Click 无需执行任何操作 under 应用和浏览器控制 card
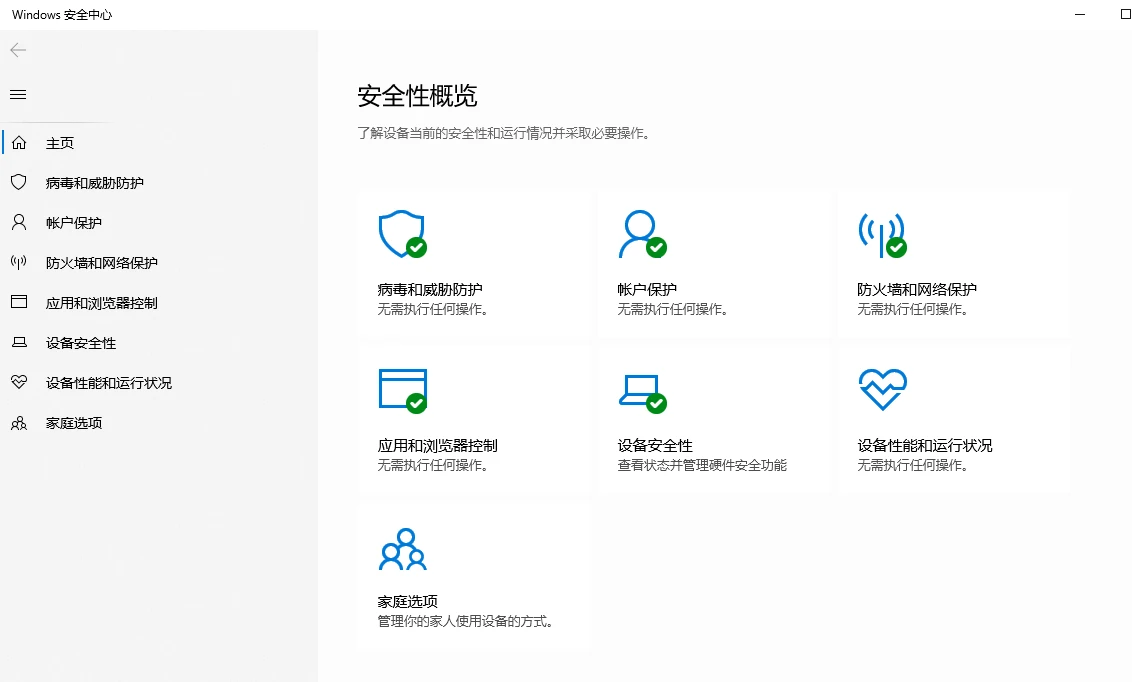The height and width of the screenshot is (682, 1132). [432, 465]
